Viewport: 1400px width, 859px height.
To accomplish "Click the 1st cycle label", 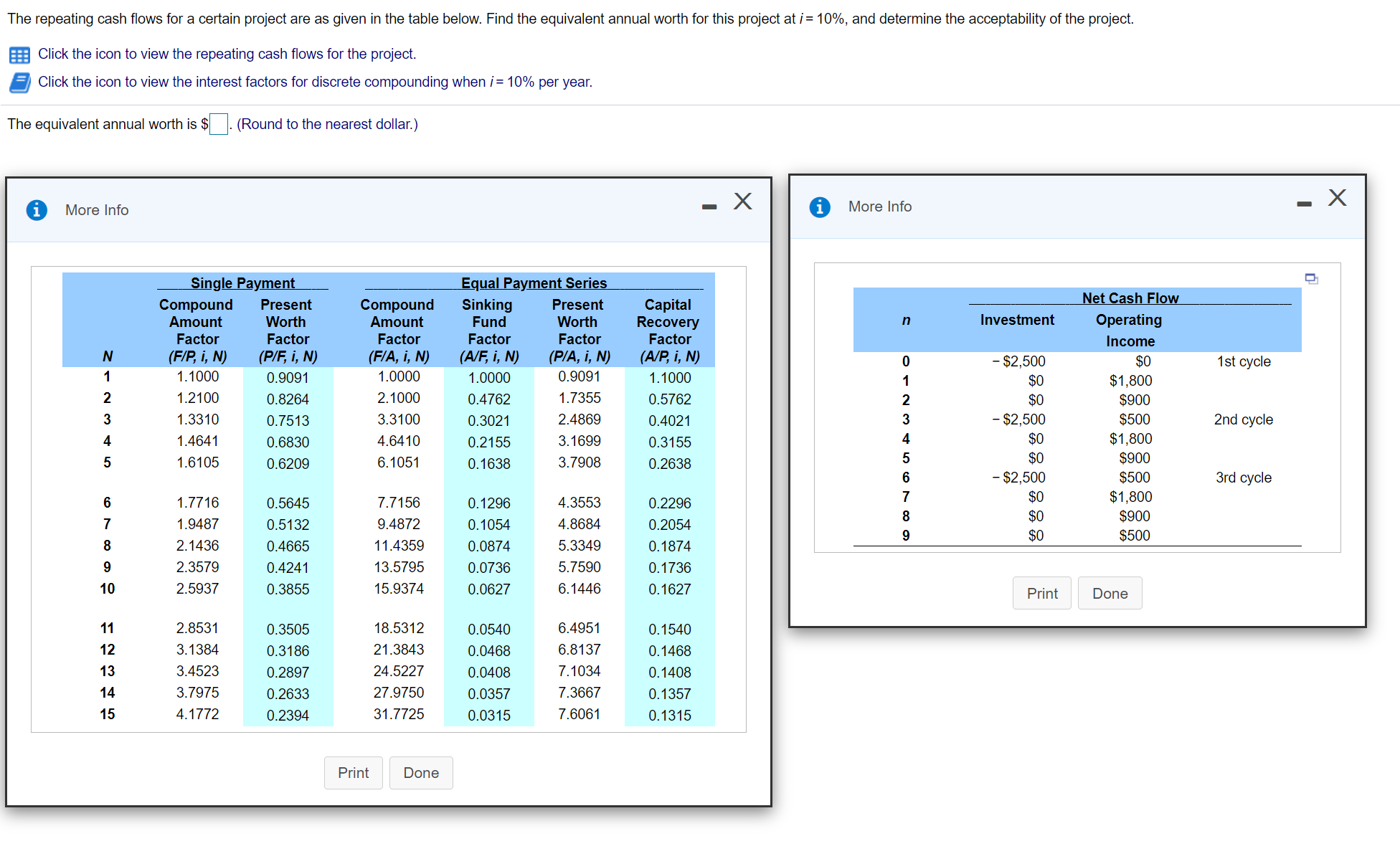I will pyautogui.click(x=1244, y=361).
